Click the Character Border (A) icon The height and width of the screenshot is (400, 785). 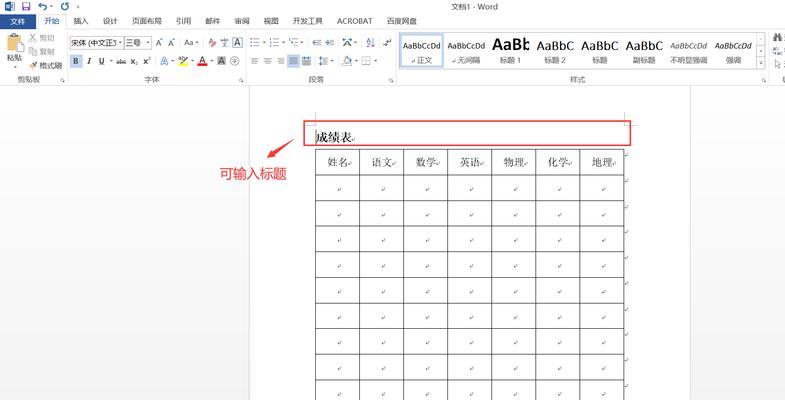point(237,43)
